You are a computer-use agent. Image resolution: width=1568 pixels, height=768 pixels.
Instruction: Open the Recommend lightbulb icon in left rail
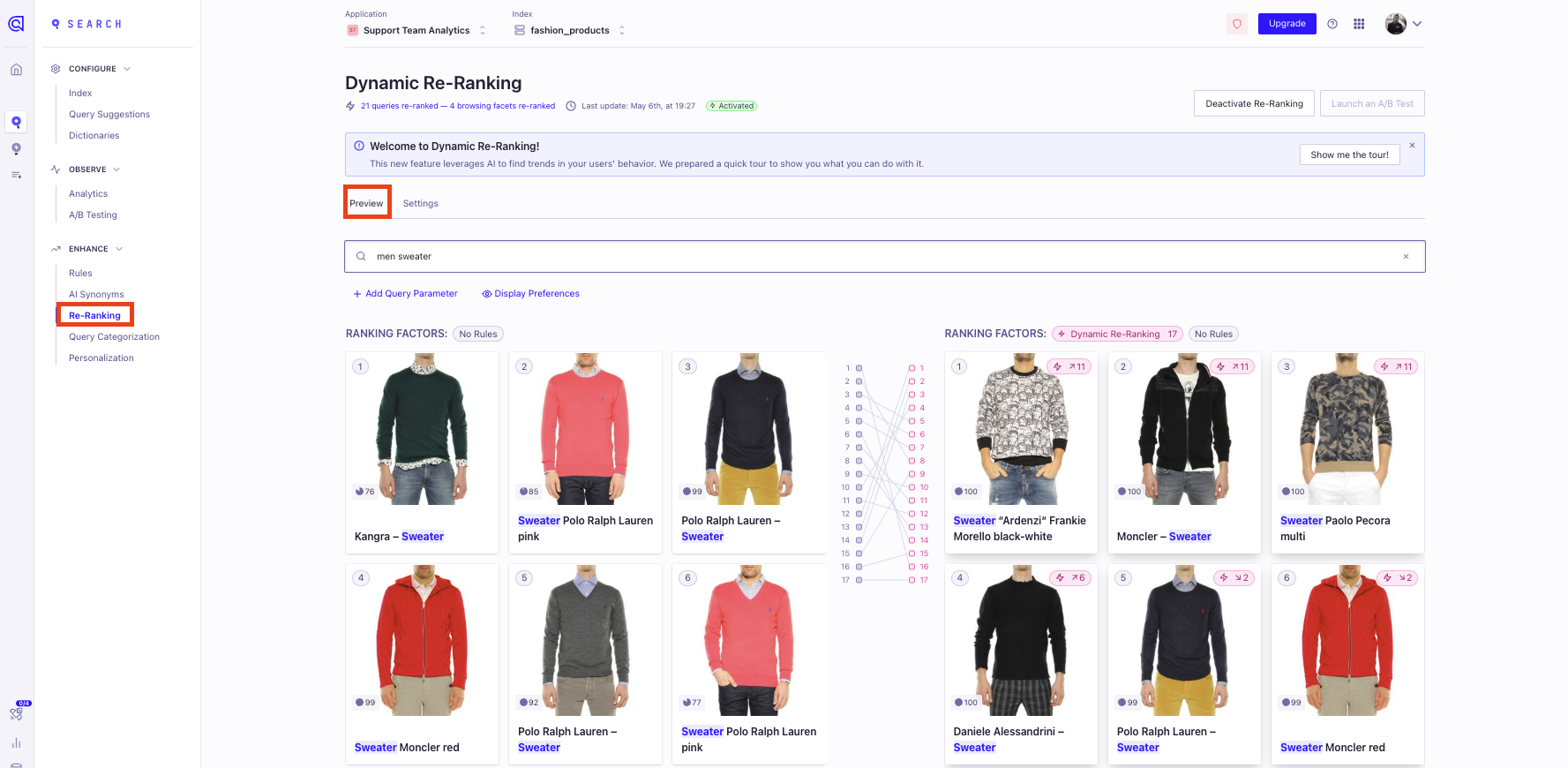point(16,148)
